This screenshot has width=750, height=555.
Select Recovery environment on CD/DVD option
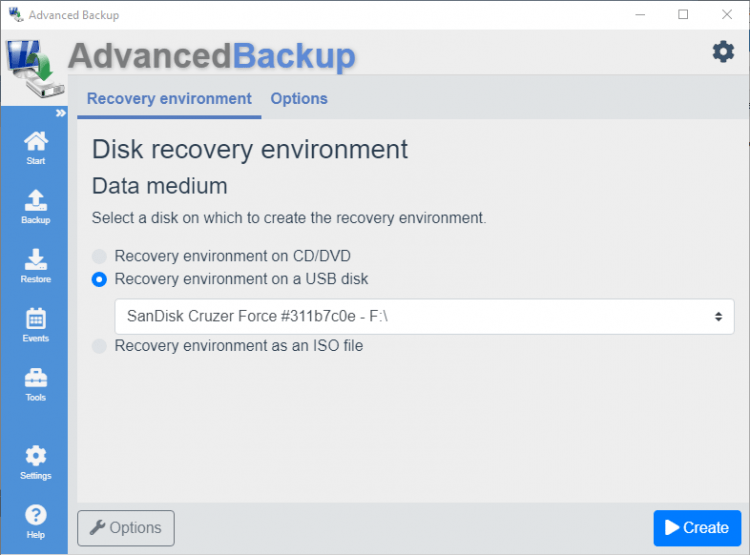pyautogui.click(x=99, y=256)
